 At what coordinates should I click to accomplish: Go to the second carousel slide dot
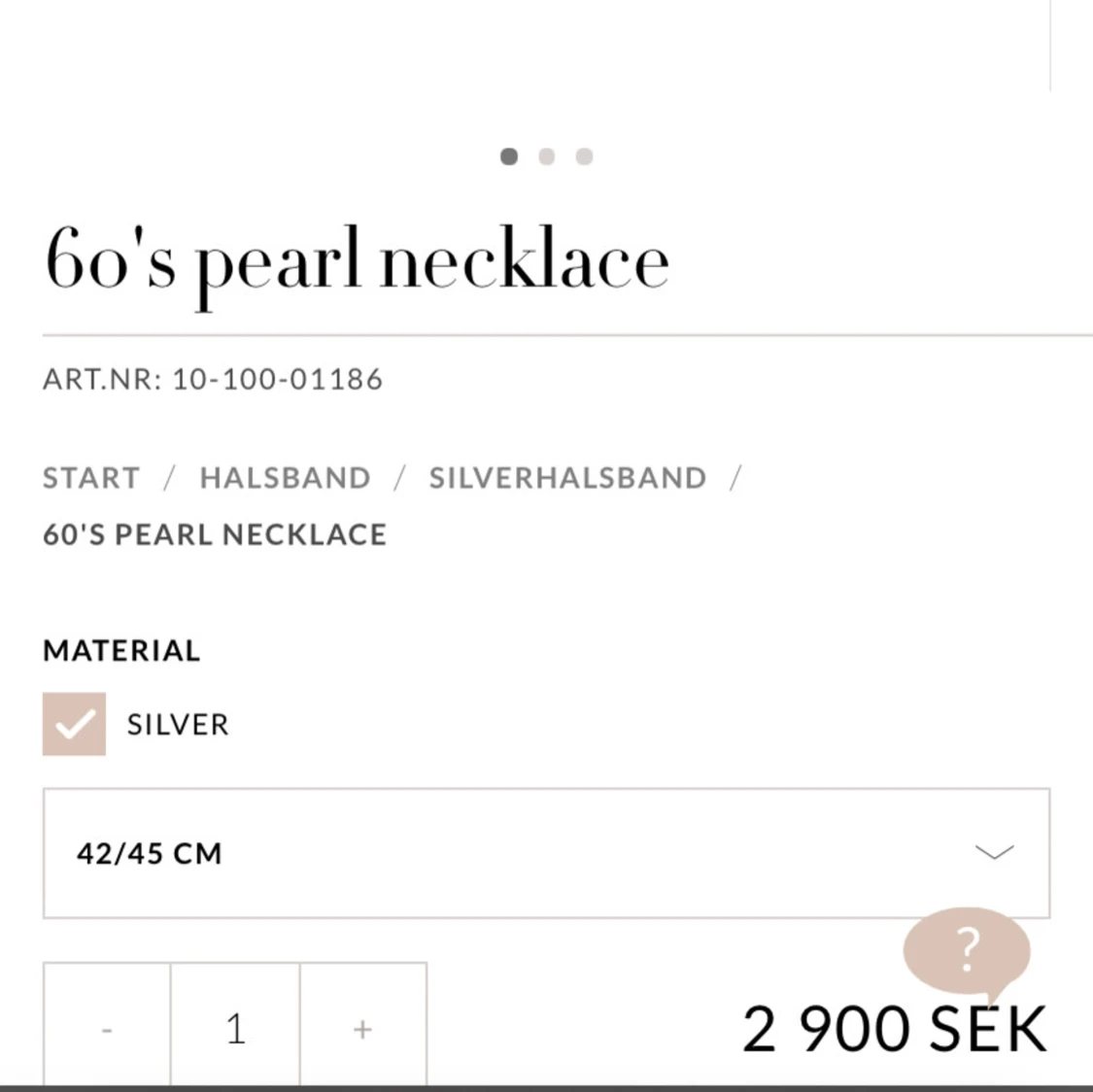point(546,156)
